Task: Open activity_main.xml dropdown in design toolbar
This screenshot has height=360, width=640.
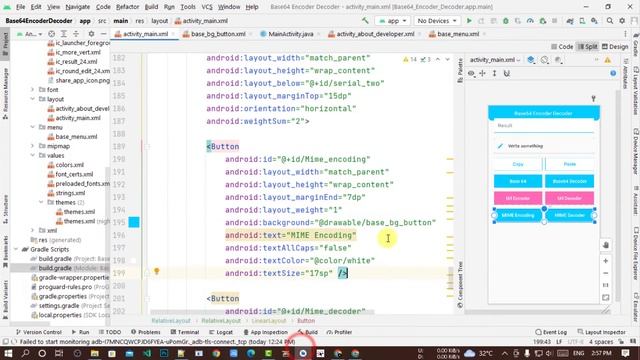Action: pos(495,60)
